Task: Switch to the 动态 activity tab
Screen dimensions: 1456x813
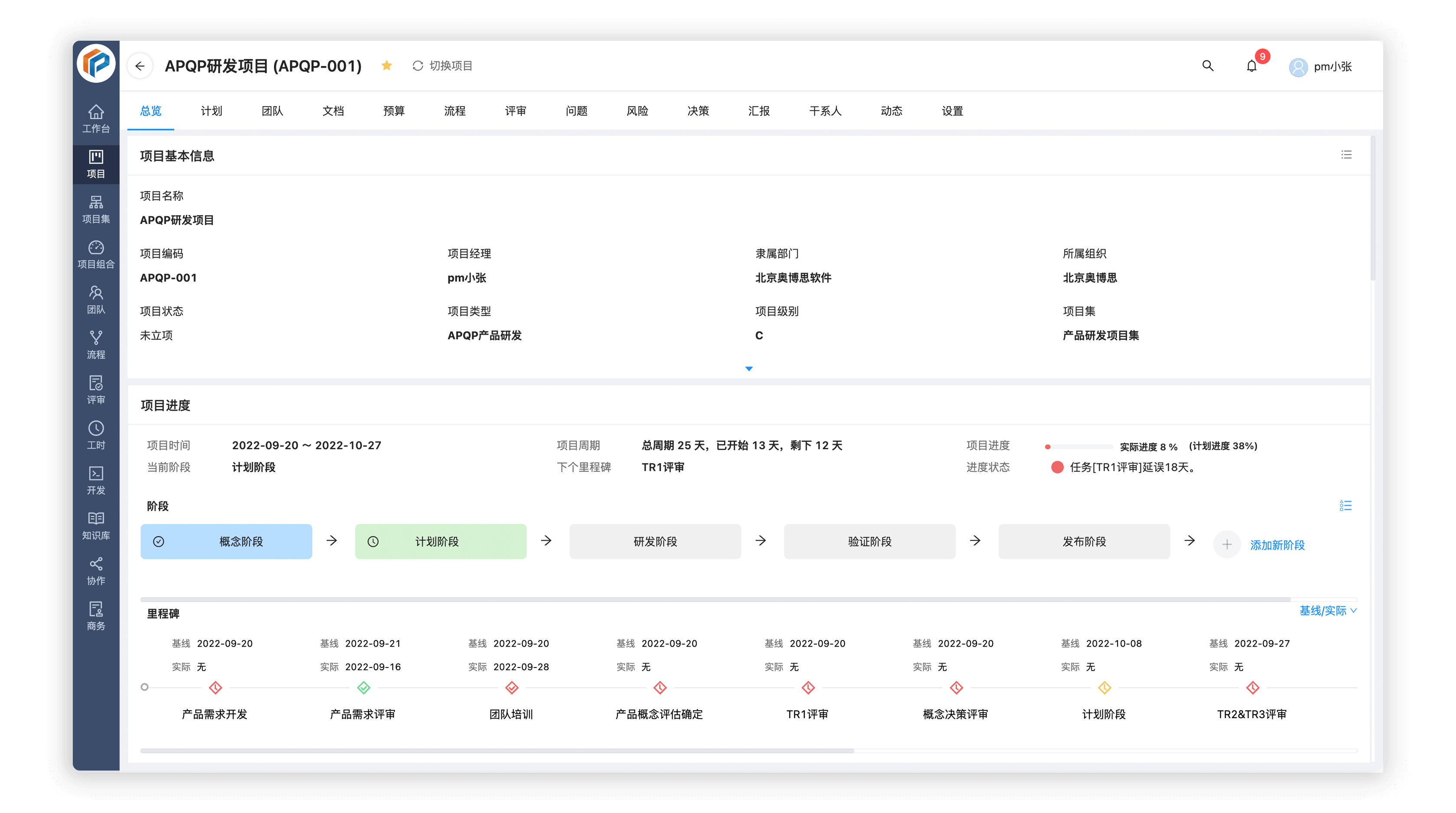Action: click(x=891, y=111)
